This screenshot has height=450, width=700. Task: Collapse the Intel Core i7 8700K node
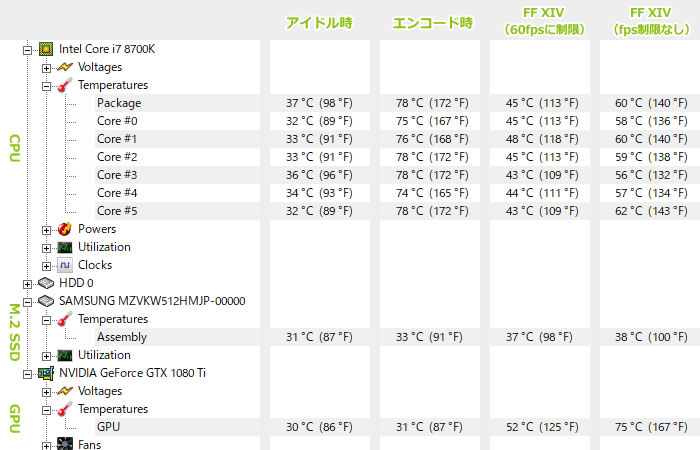tap(28, 50)
